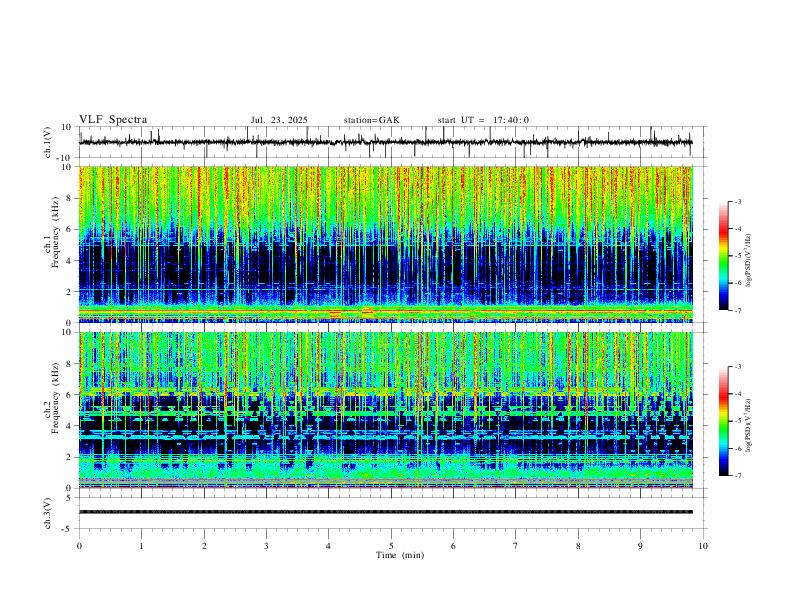Screen dimensions: 792x612
Task: Select the "start UT = 17:40:0" text
Action: click(x=483, y=120)
